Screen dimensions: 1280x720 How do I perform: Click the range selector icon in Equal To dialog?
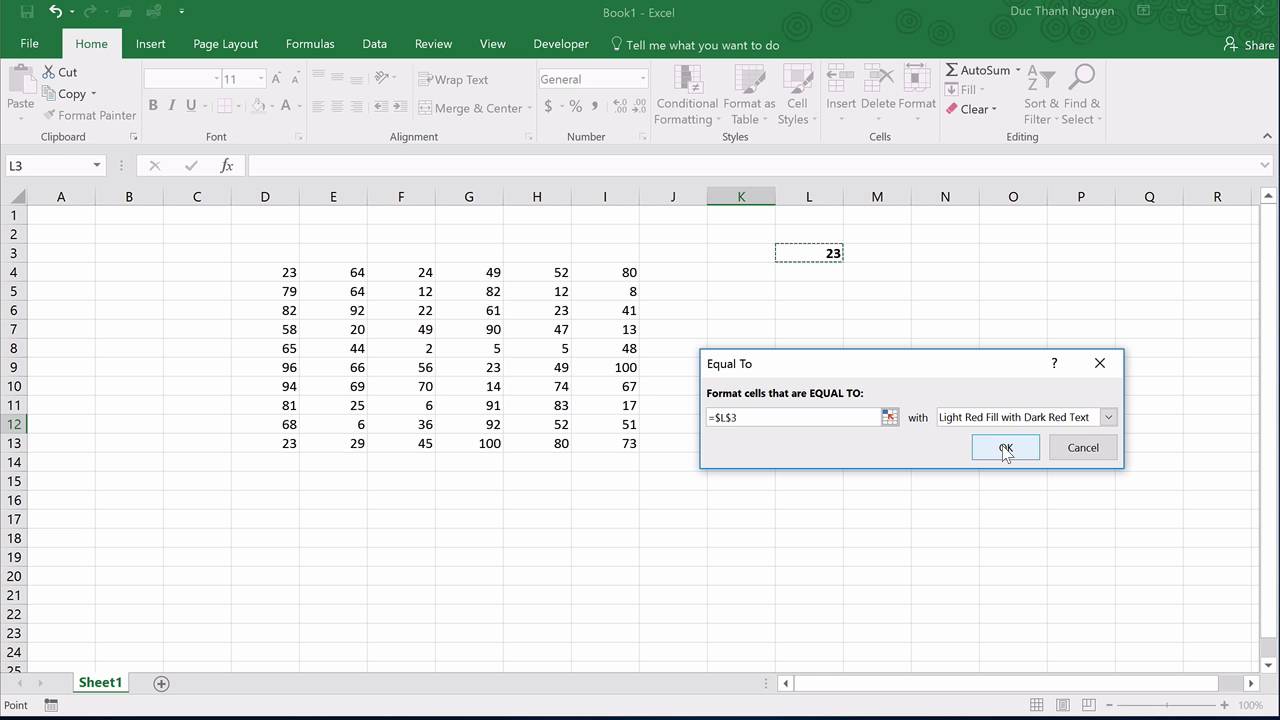pyautogui.click(x=889, y=417)
